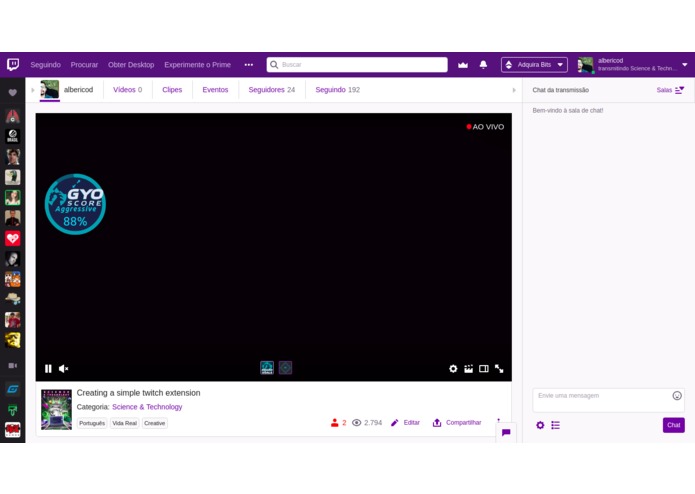This screenshot has width=695, height=494.
Task: Click the red viewers count icon
Action: pyautogui.click(x=335, y=423)
